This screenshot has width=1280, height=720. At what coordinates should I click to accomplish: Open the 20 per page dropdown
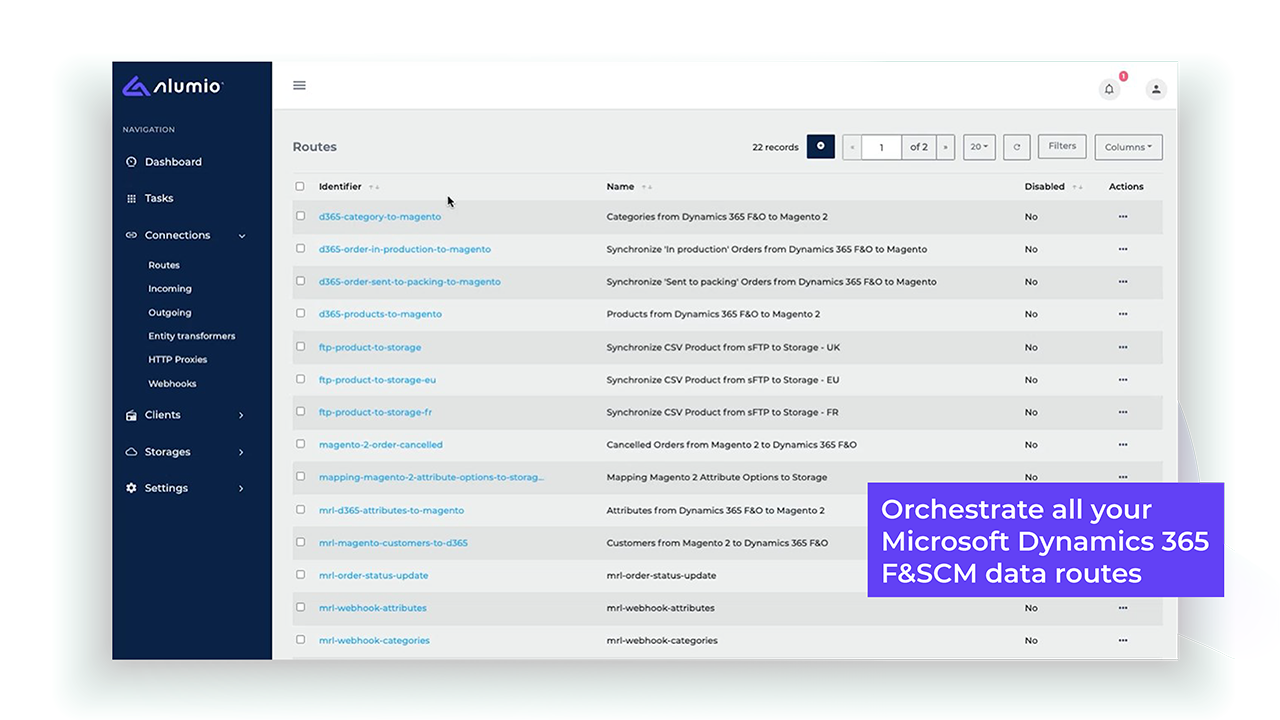tap(979, 147)
